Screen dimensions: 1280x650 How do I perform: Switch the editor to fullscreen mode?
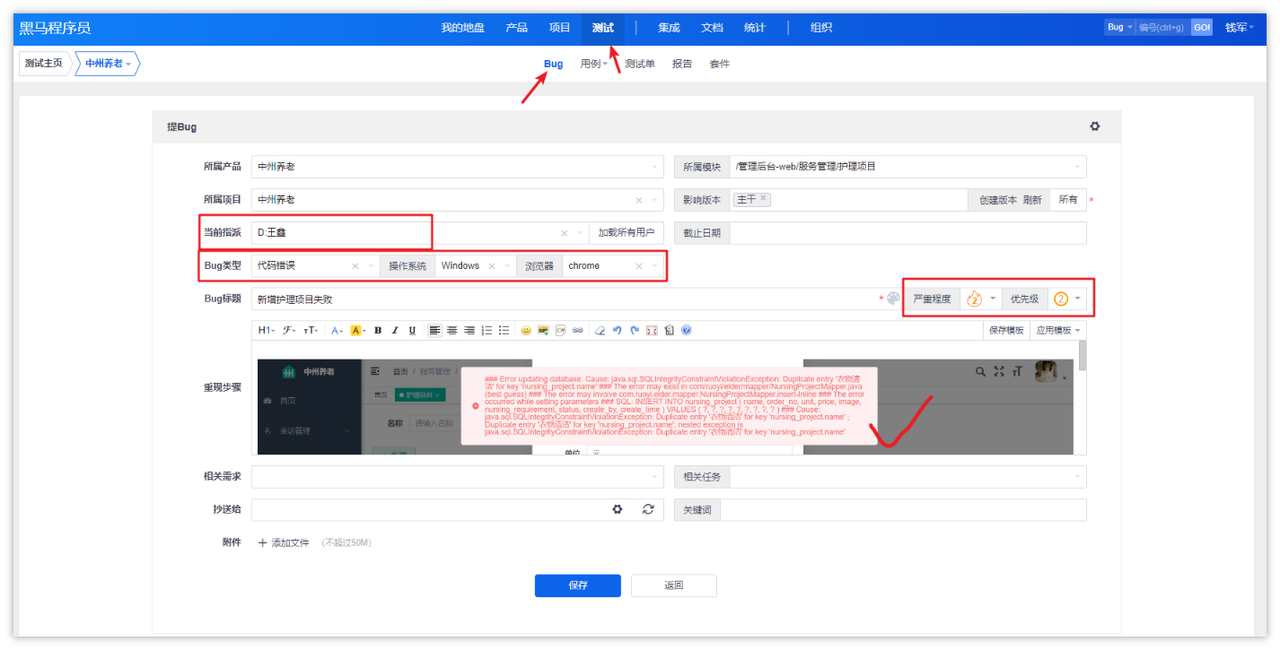[651, 330]
